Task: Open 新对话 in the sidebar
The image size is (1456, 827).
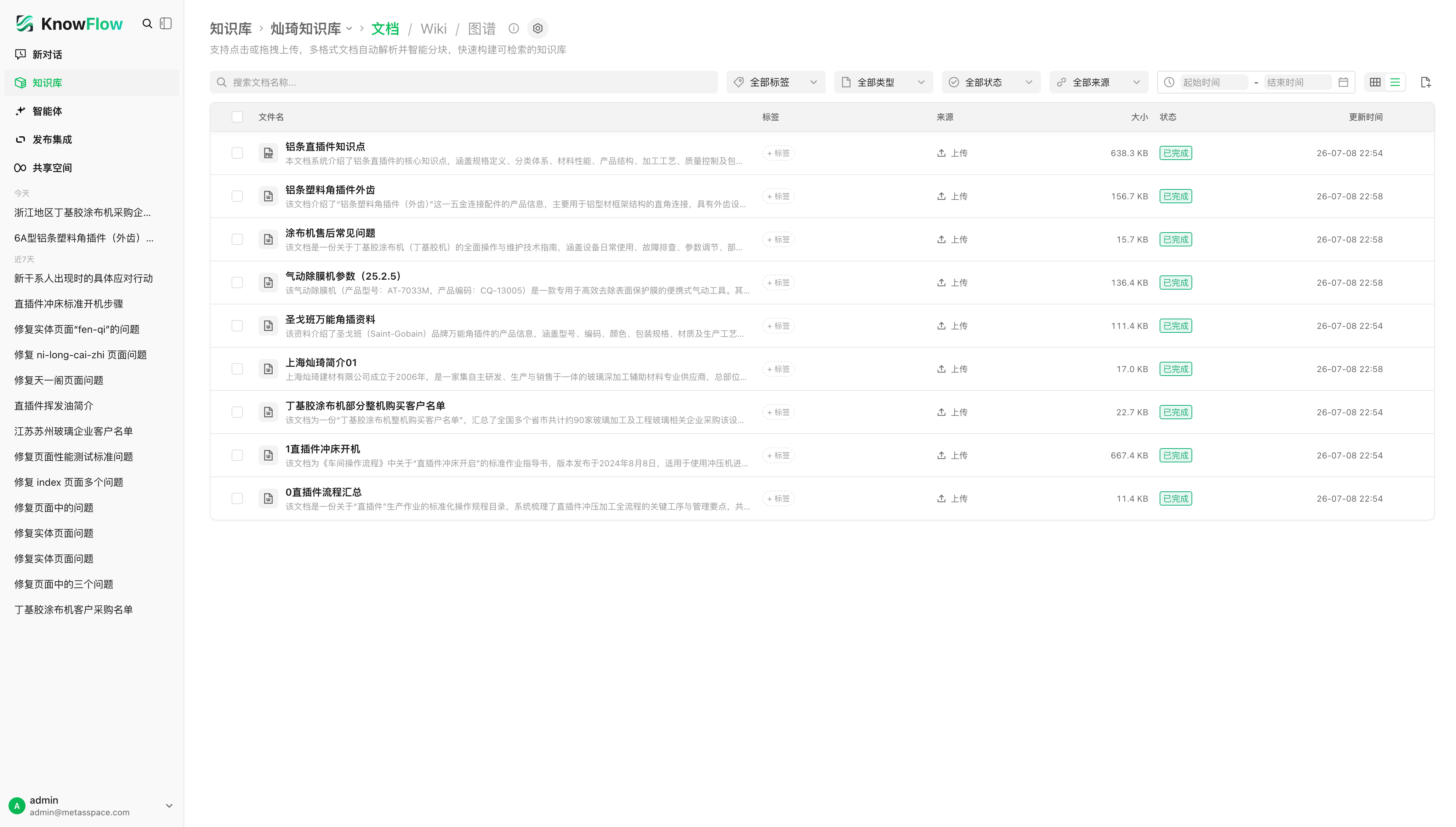Action: (91, 55)
